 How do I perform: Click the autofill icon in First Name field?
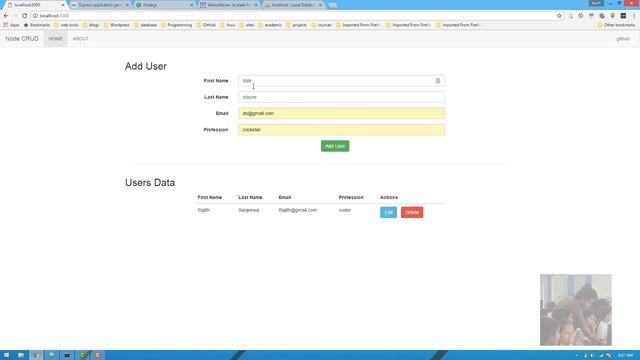[x=438, y=81]
